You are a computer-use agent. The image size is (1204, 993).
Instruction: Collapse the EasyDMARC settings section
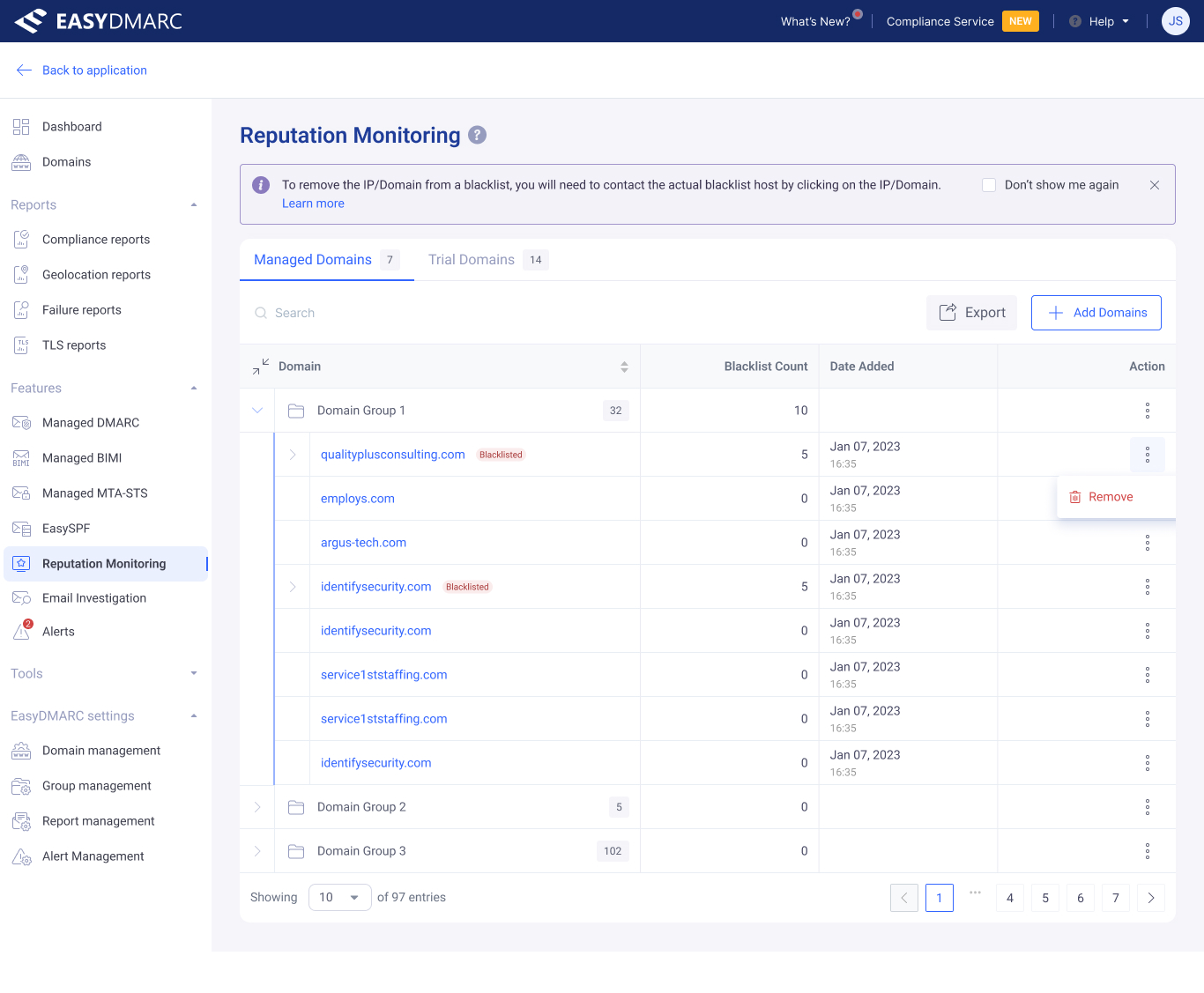(x=194, y=716)
